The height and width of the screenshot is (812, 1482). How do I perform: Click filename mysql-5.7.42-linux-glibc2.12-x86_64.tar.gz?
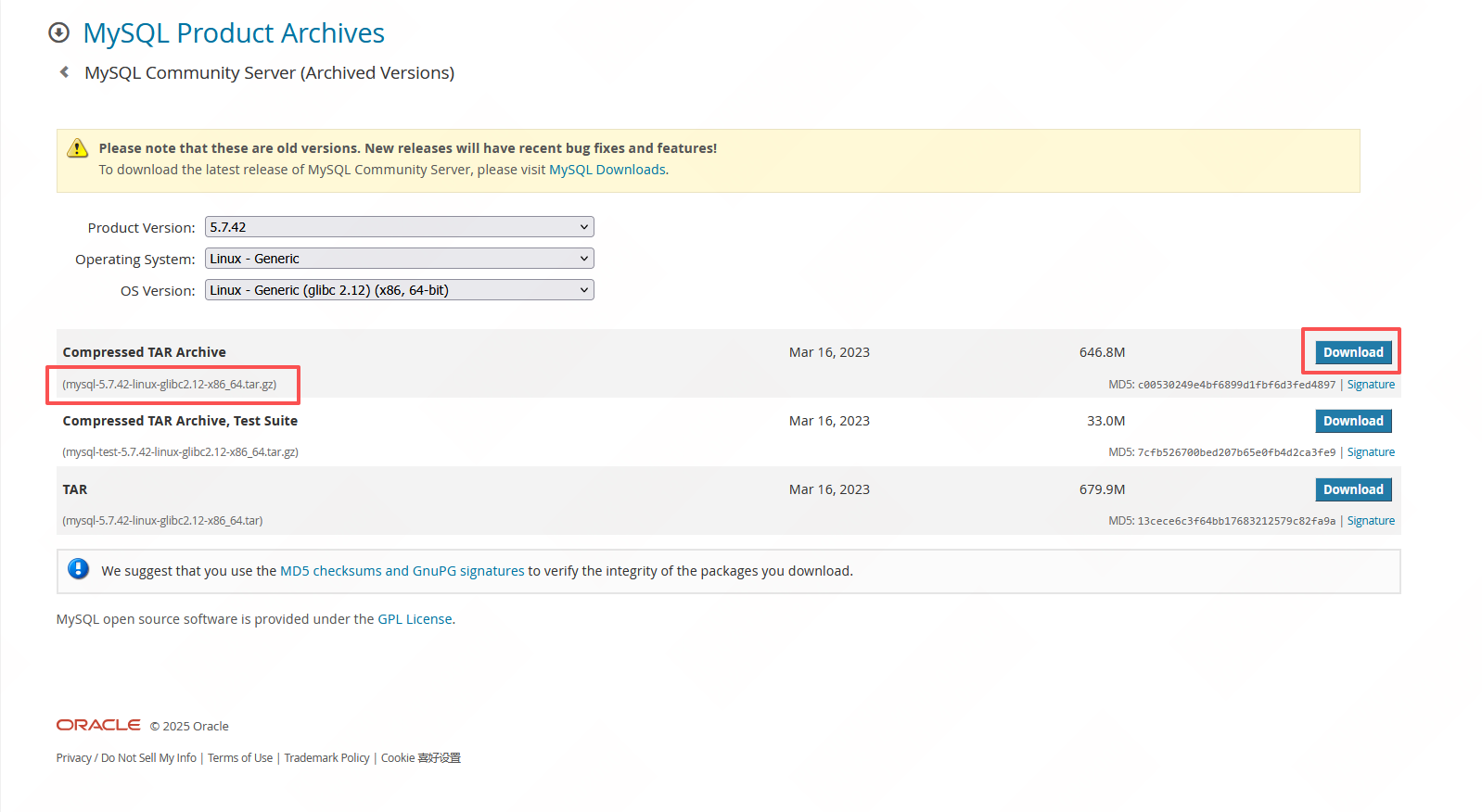tap(170, 385)
